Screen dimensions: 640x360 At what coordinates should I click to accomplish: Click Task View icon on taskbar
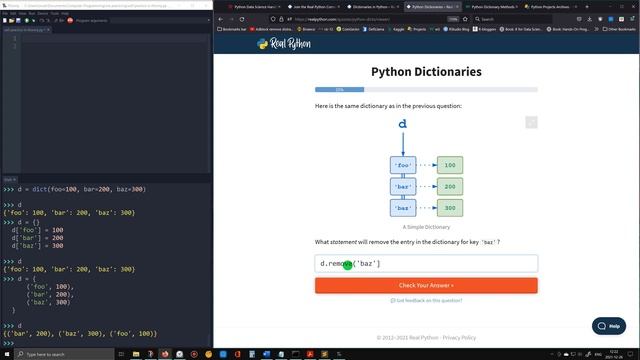tap(121, 354)
